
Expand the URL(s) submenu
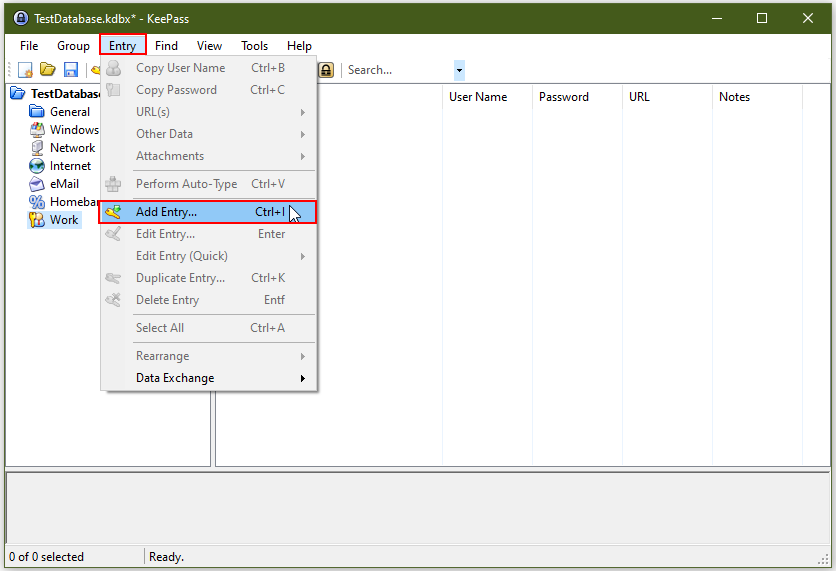tap(302, 112)
